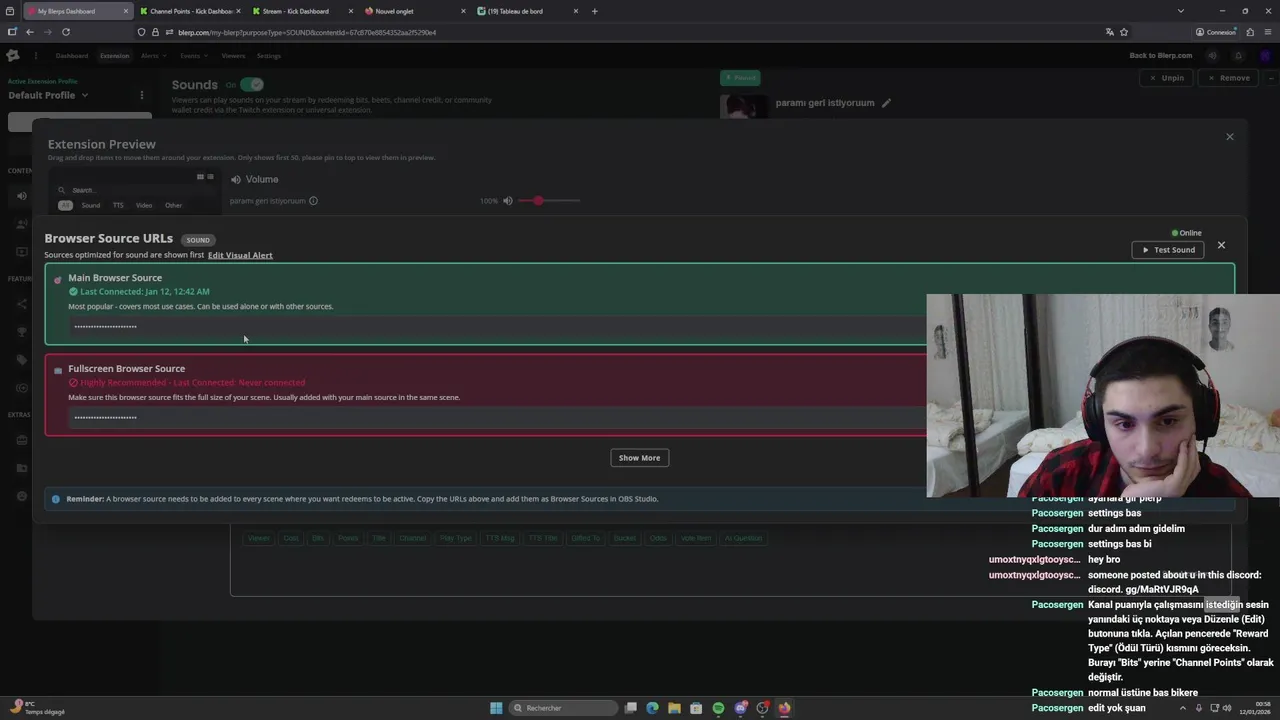Image resolution: width=1280 pixels, height=720 pixels.
Task: Click the taskbar Rechercher search box
Action: (563, 708)
